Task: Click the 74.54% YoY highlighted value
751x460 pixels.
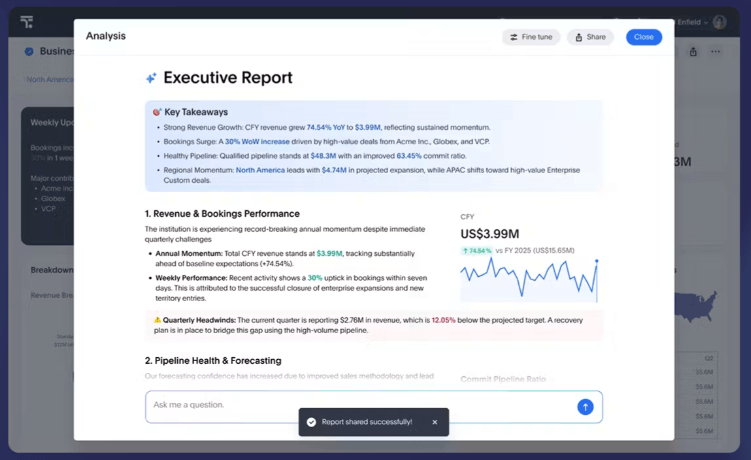Action: coord(326,127)
